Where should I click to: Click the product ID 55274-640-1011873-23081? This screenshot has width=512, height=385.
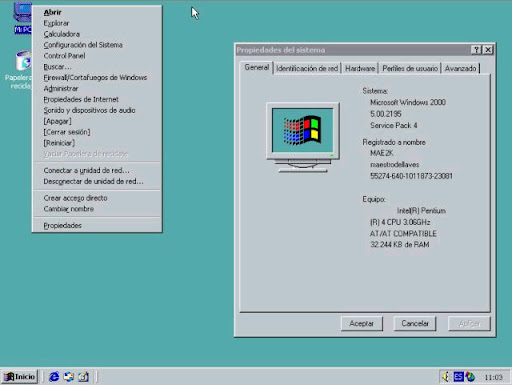[x=411, y=176]
